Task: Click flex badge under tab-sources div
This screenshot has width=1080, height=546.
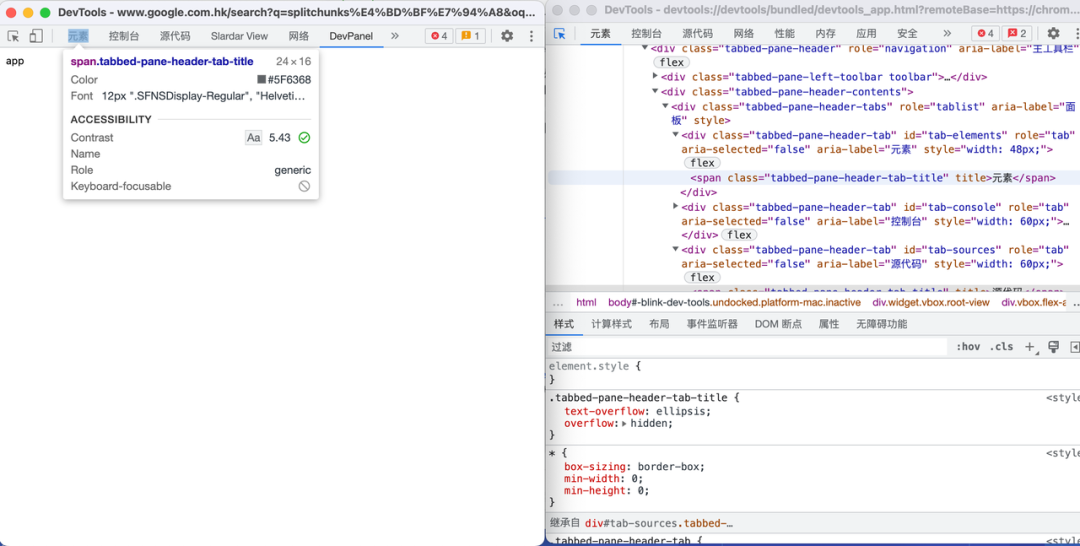Action: coord(702,277)
